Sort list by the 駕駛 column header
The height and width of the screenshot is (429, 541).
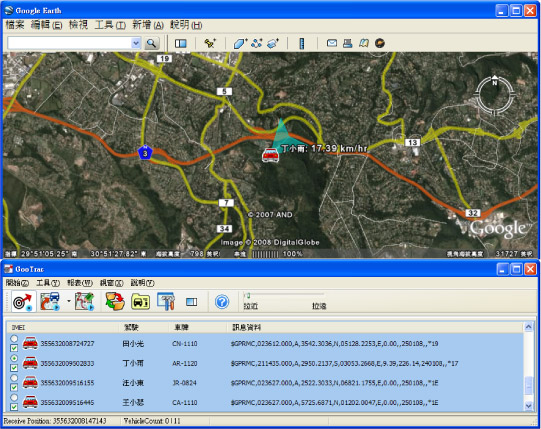143,327
